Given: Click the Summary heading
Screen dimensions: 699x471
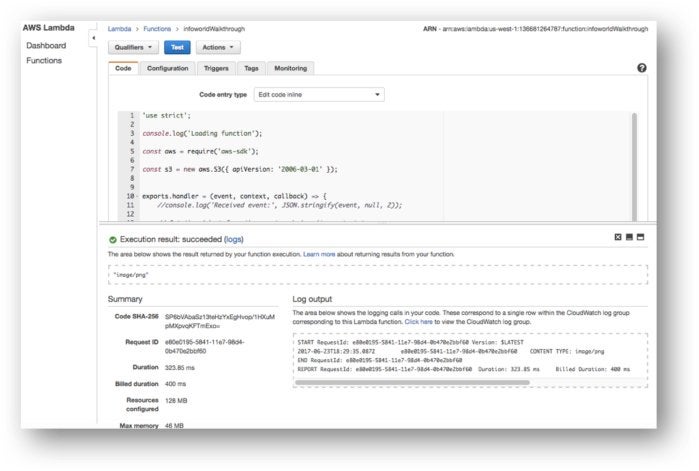Looking at the screenshot, I should pos(125,299).
